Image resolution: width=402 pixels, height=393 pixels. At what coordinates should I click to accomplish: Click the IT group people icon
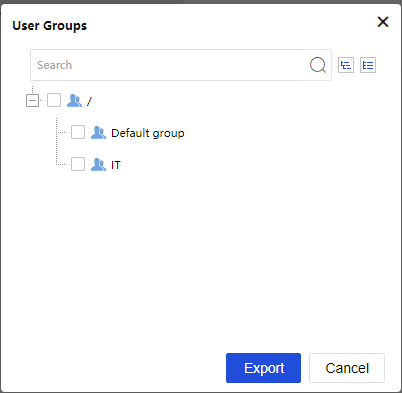click(x=98, y=165)
